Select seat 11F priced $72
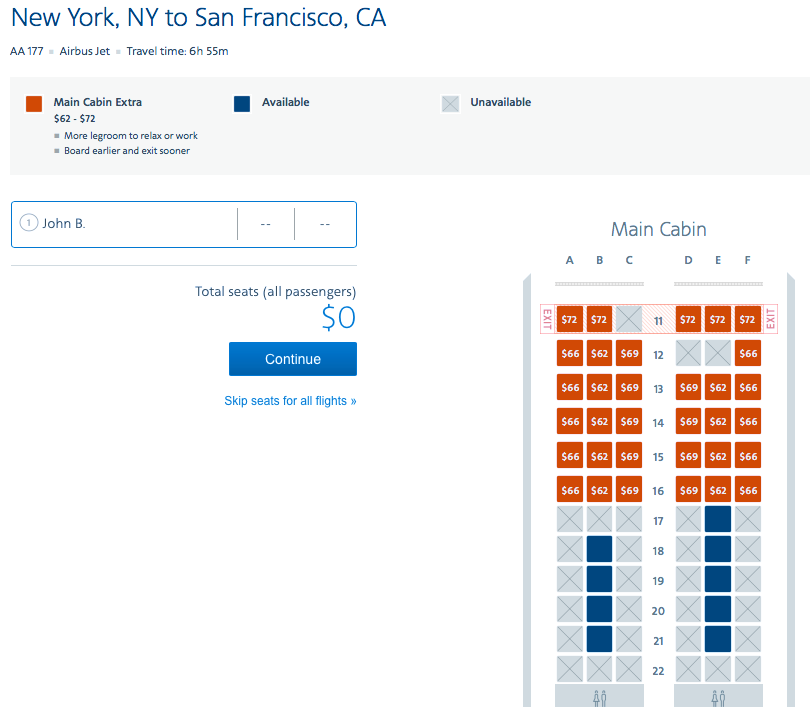 pos(747,319)
